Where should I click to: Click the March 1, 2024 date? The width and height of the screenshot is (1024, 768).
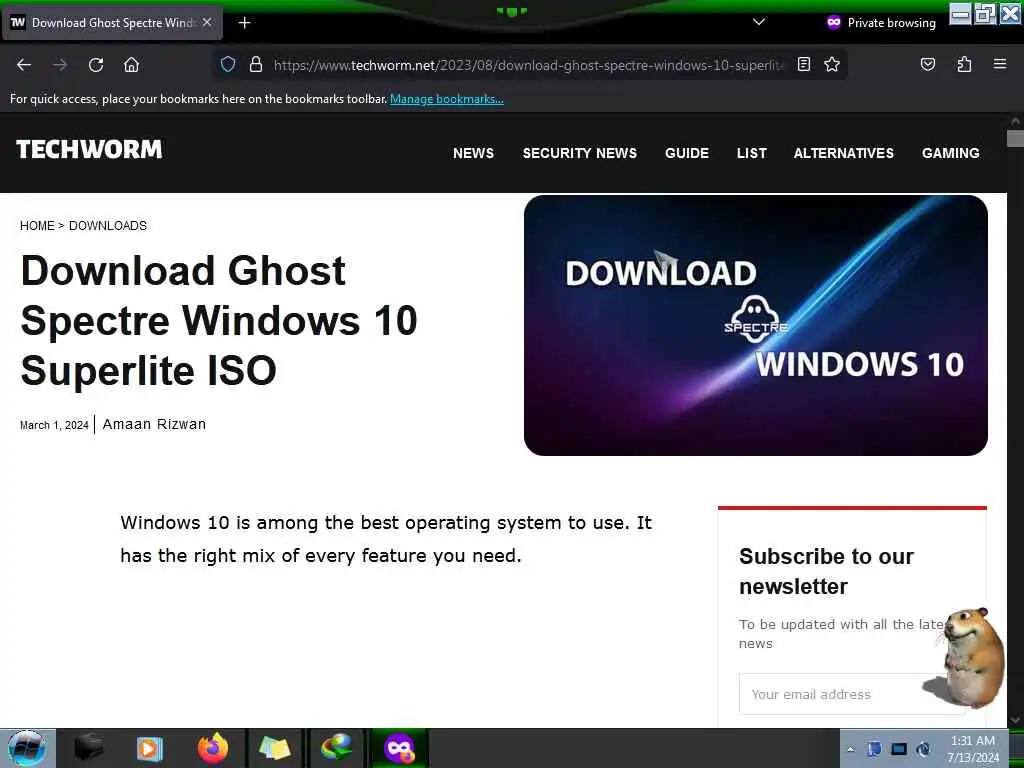tap(54, 425)
